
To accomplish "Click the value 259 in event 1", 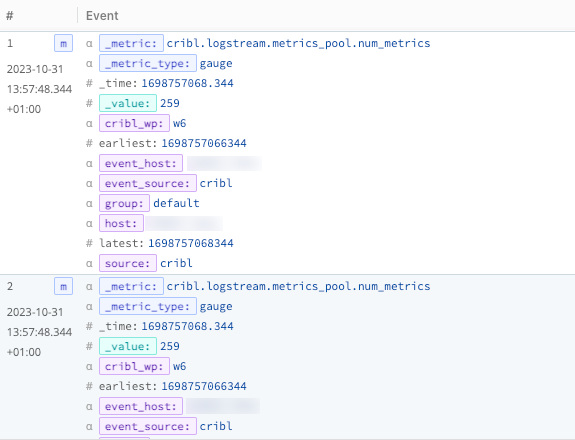I will (170, 103).
